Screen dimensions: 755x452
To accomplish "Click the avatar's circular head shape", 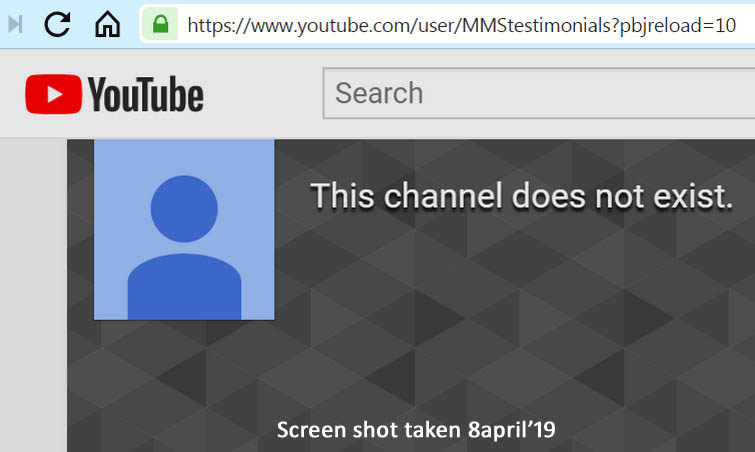I will click(184, 208).
